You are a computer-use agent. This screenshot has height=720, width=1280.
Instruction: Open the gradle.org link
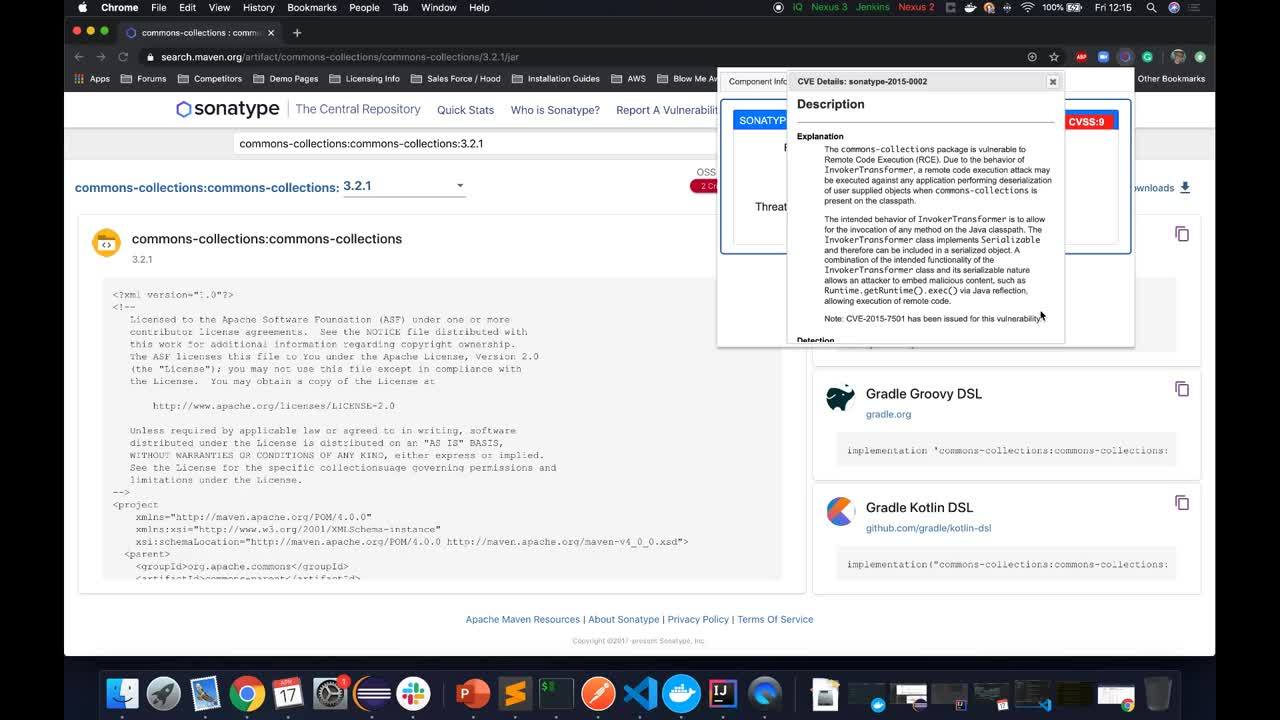pos(888,414)
